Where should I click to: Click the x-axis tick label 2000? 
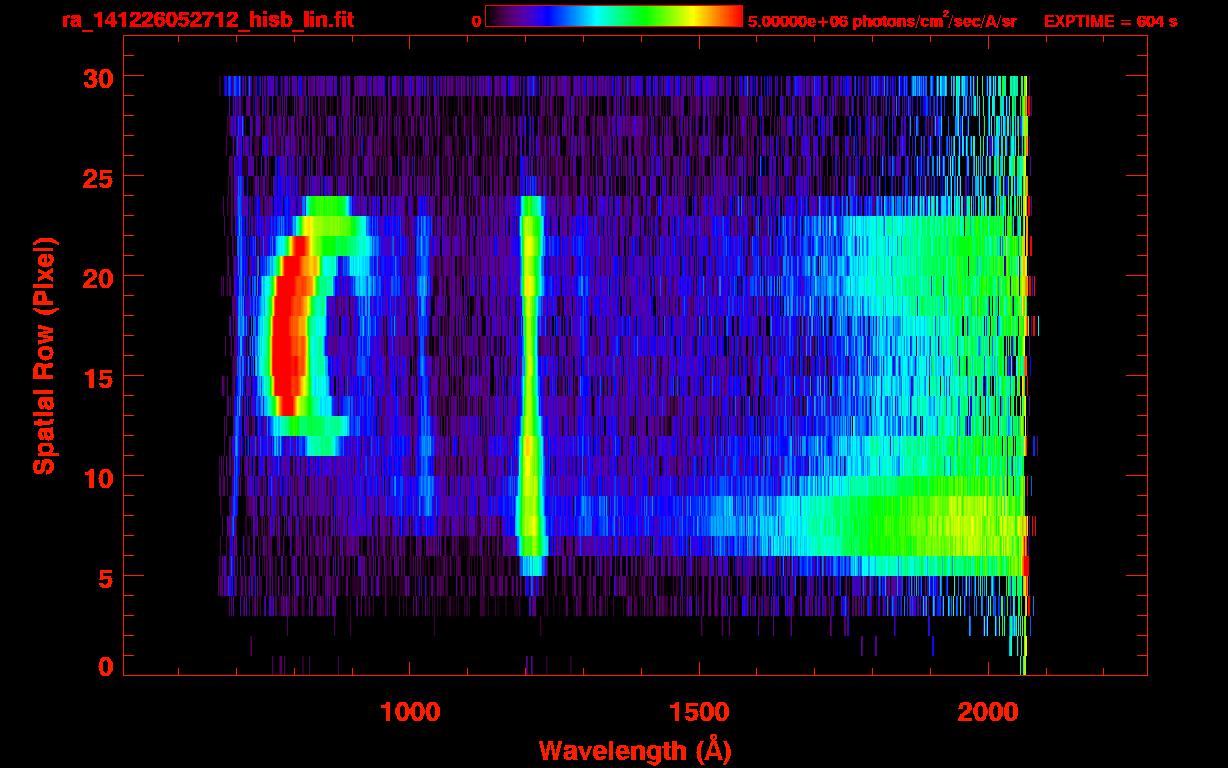987,712
